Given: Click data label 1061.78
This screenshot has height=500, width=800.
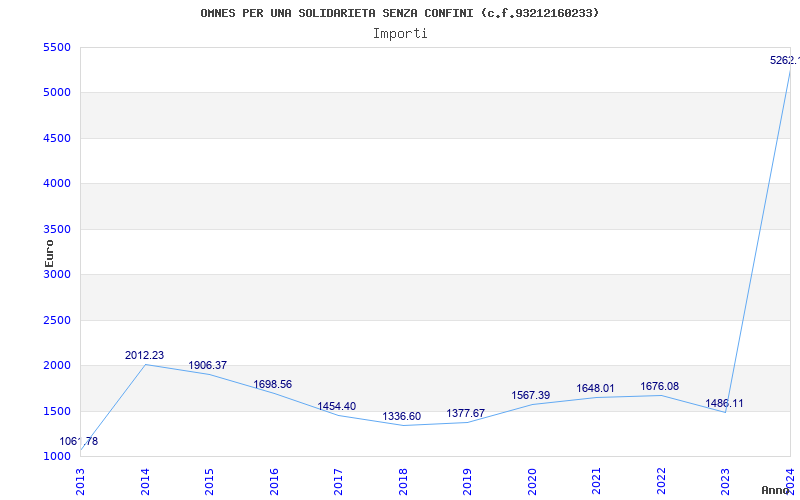Looking at the screenshot, I should pyautogui.click(x=79, y=442).
